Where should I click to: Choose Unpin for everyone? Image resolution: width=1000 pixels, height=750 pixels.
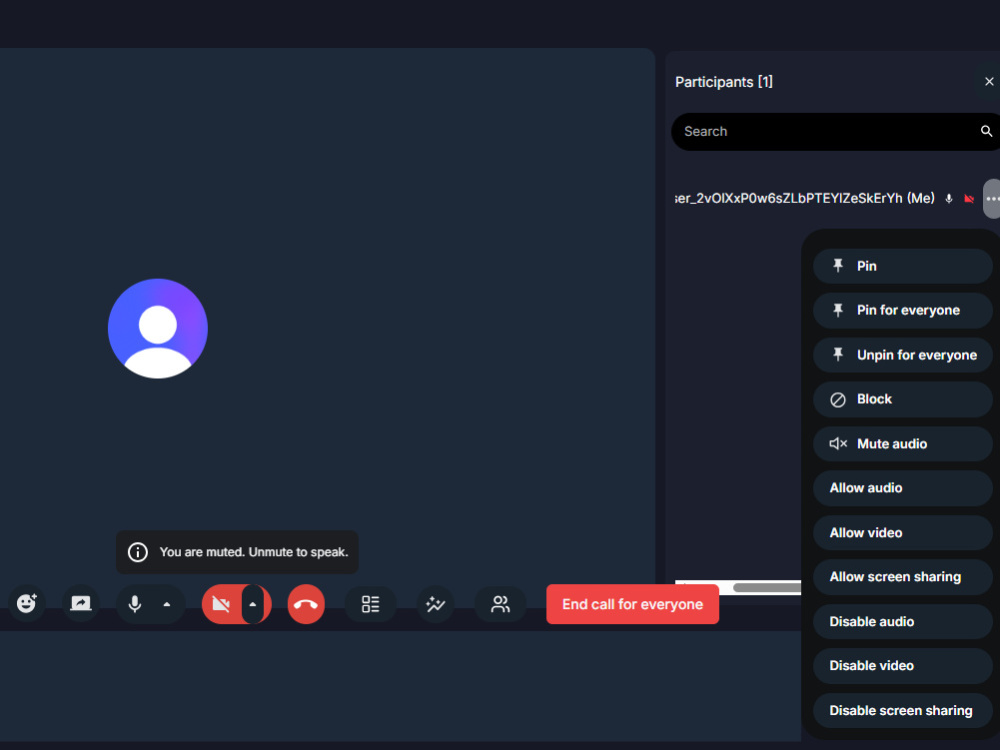pyautogui.click(x=902, y=355)
